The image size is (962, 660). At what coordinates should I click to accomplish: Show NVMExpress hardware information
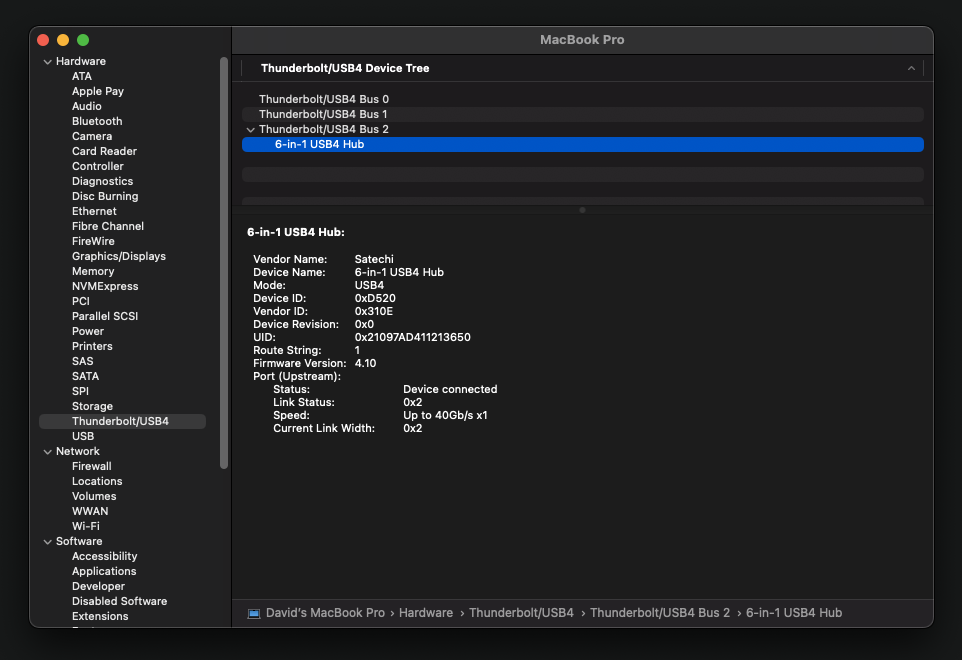105,287
